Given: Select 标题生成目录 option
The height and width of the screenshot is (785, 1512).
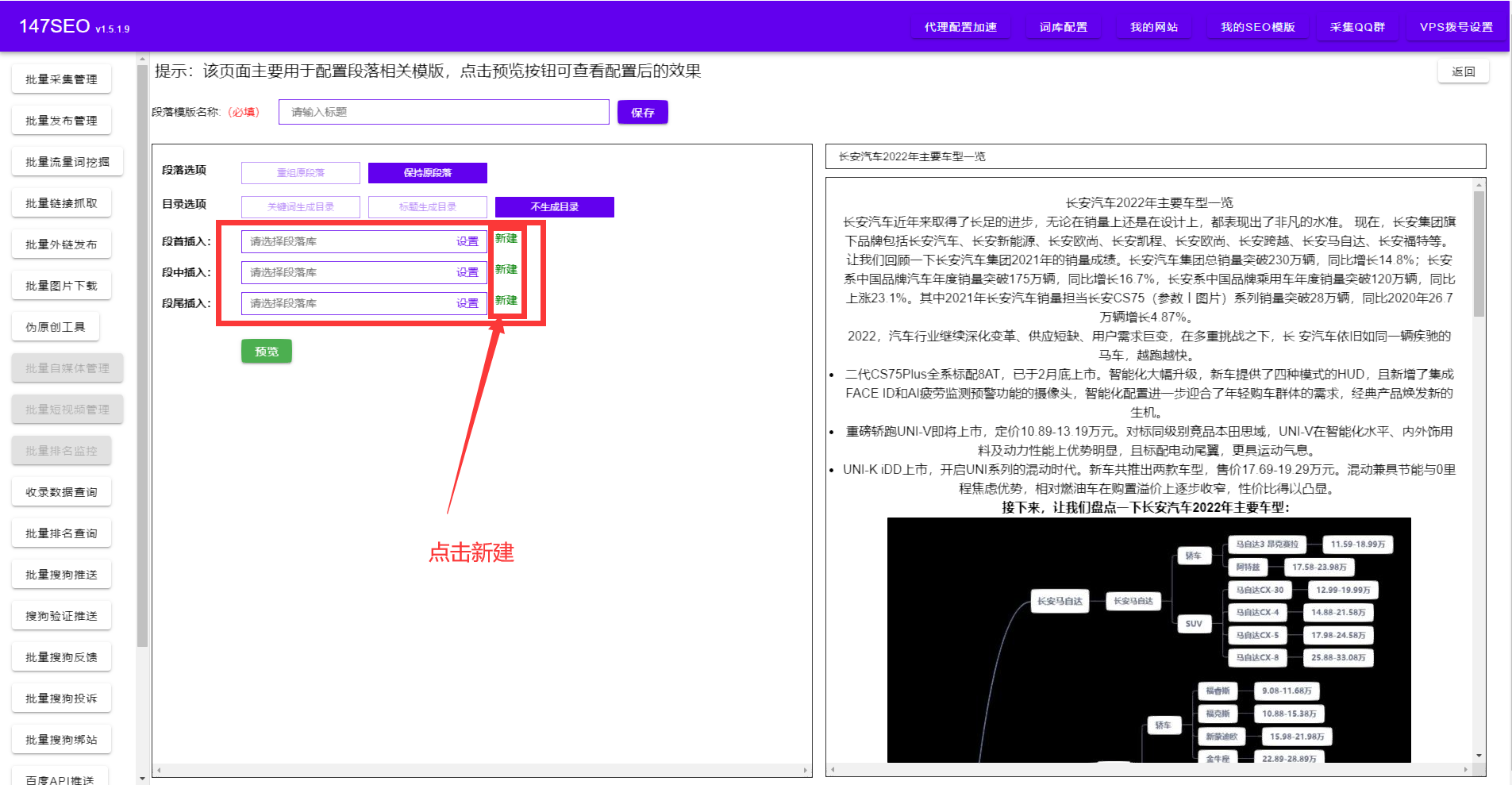Looking at the screenshot, I should pyautogui.click(x=428, y=206).
